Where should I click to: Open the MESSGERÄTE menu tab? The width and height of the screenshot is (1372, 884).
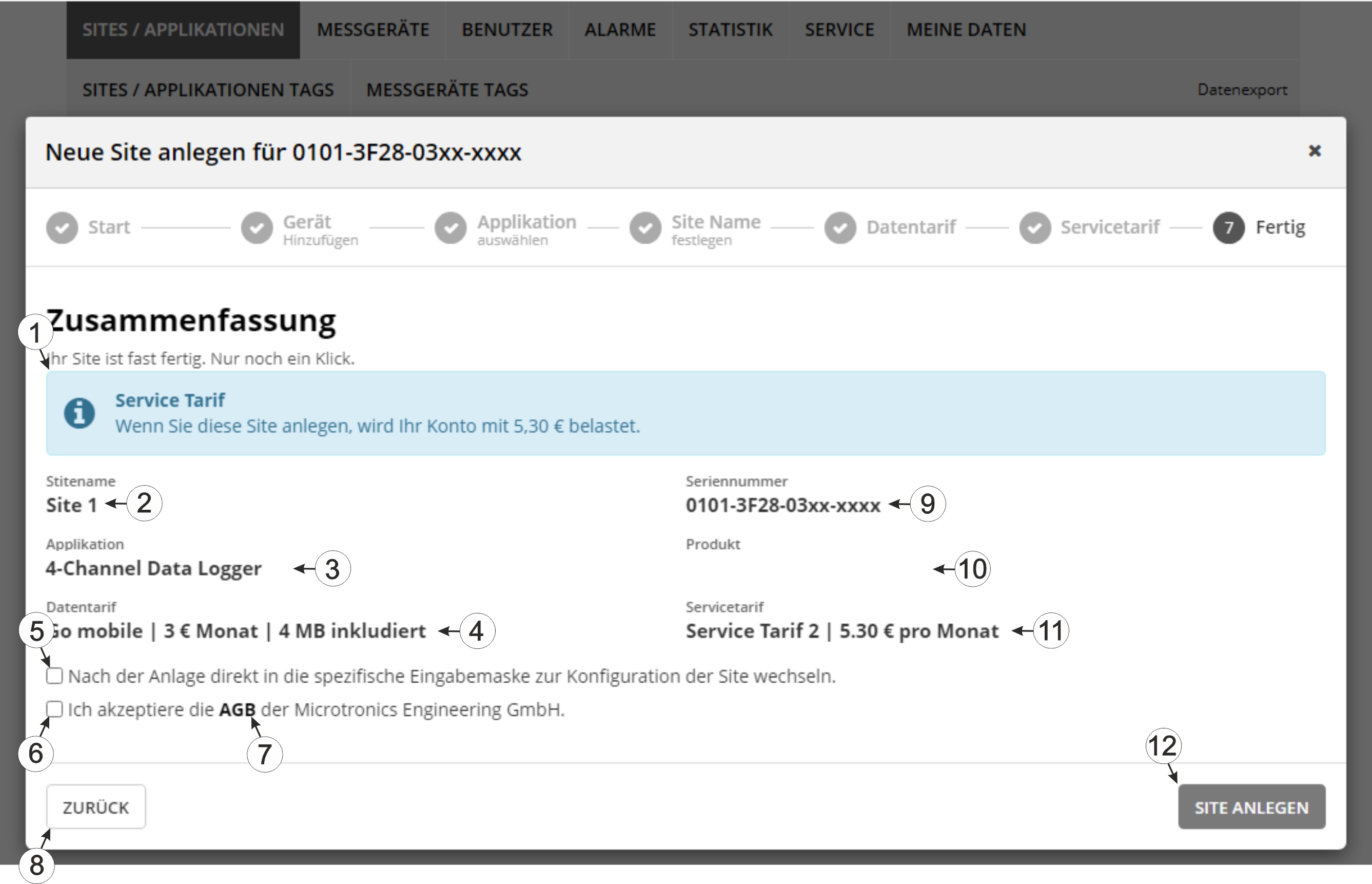coord(373,30)
